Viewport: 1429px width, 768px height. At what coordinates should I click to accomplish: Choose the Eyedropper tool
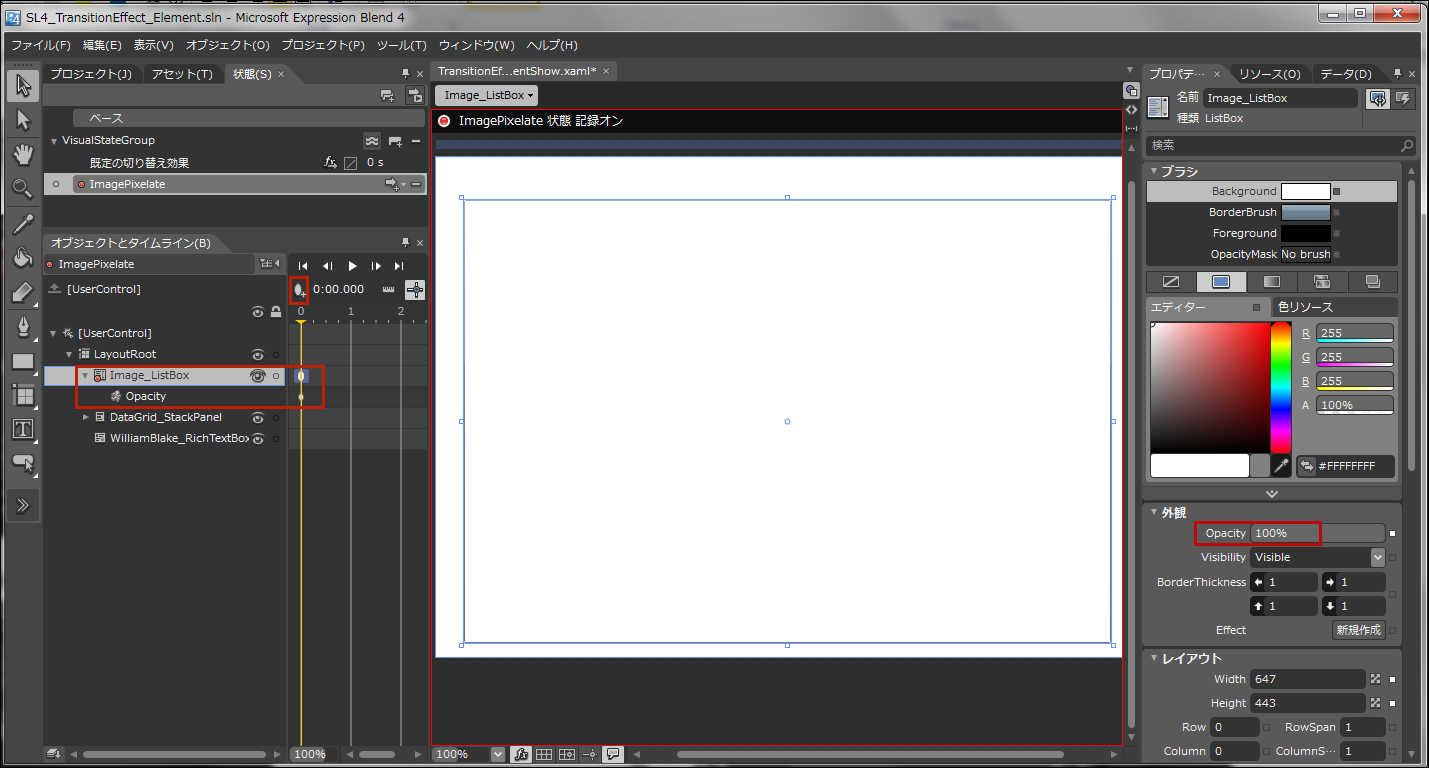[x=23, y=224]
